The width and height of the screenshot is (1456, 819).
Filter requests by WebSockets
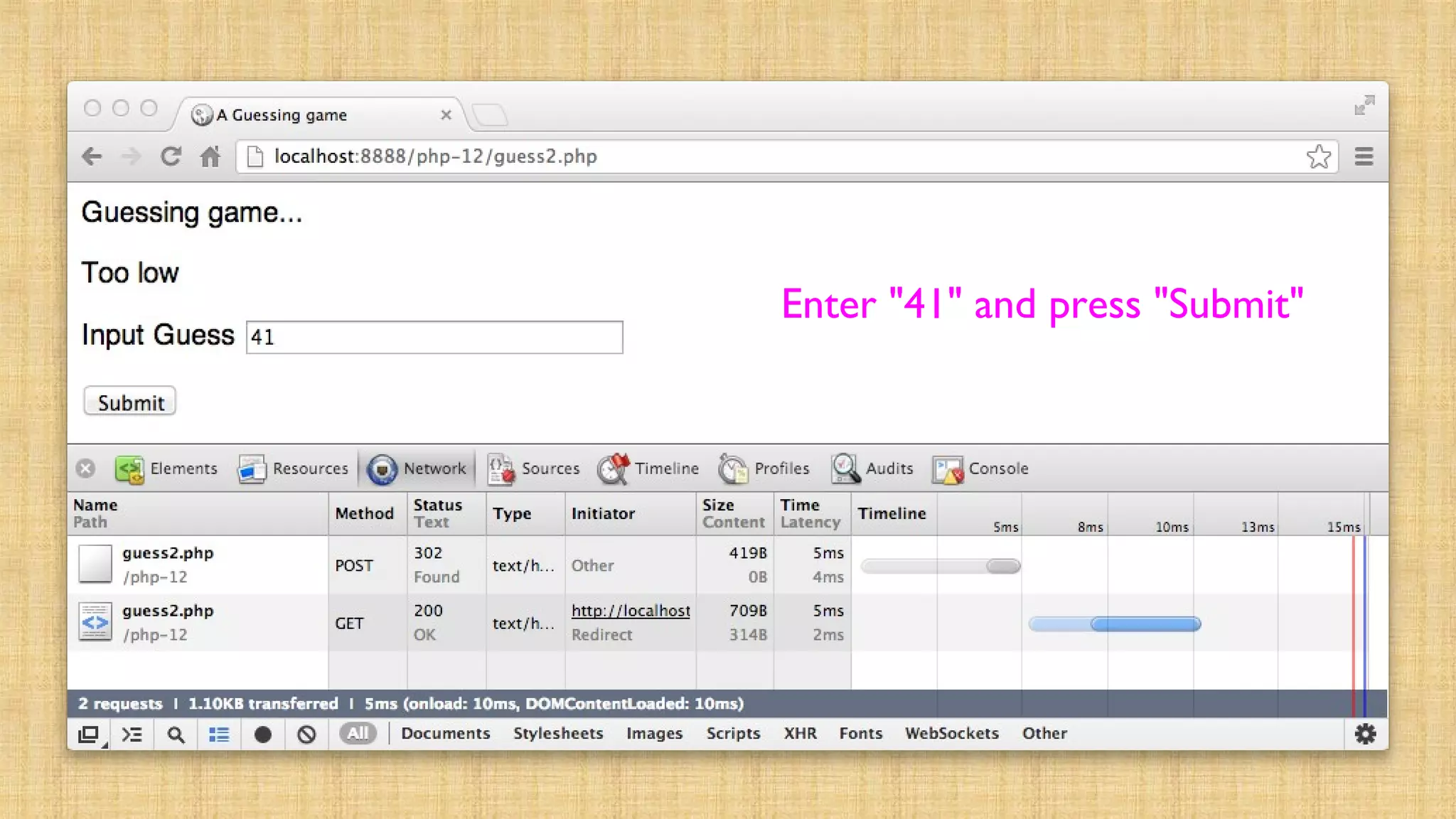[952, 733]
